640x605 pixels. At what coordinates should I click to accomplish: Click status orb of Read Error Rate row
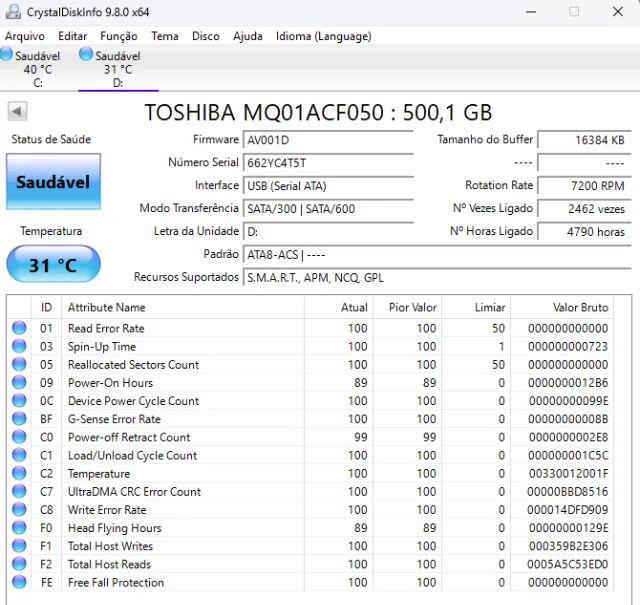[x=19, y=328]
